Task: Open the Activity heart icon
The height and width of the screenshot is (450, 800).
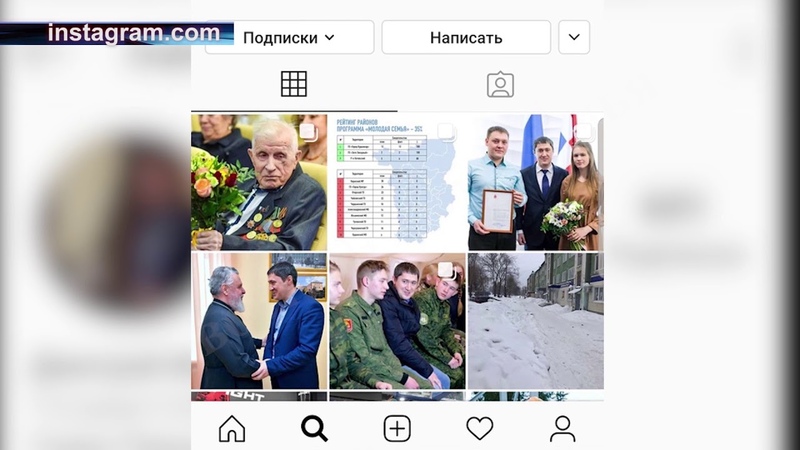Action: coord(480,428)
